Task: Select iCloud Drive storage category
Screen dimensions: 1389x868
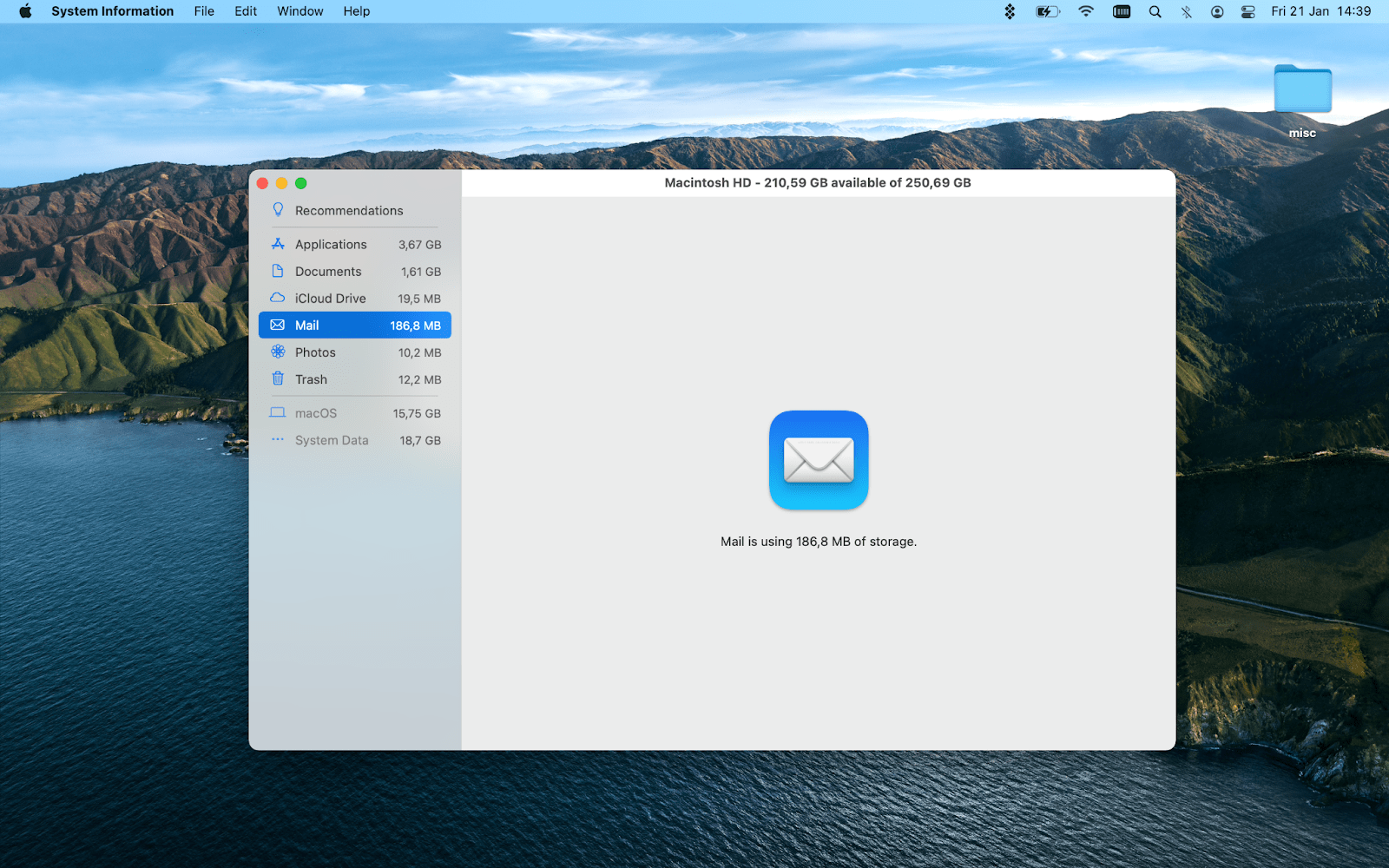Action: coord(355,299)
